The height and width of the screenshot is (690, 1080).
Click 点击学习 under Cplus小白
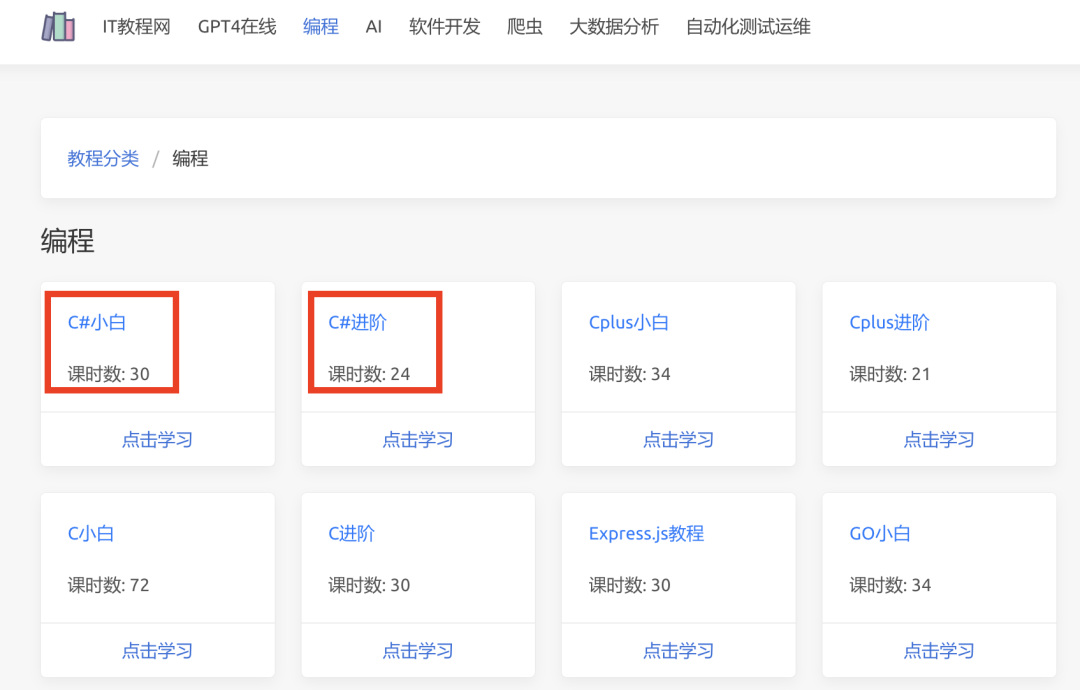(678, 439)
